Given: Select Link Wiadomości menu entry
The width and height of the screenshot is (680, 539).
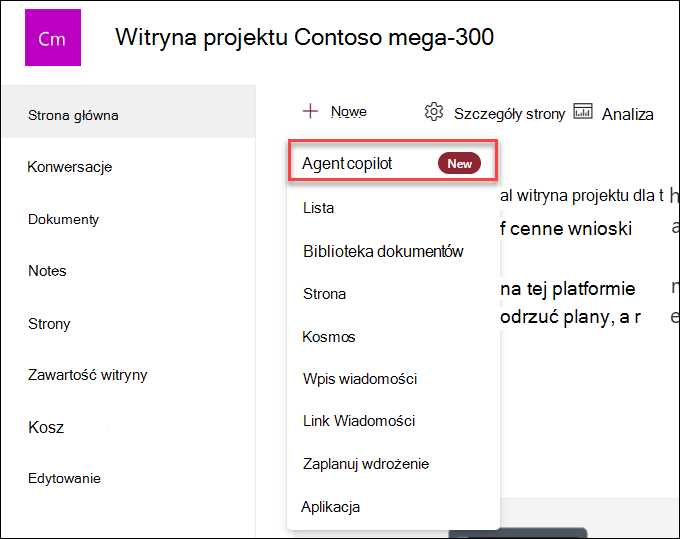Looking at the screenshot, I should (359, 421).
